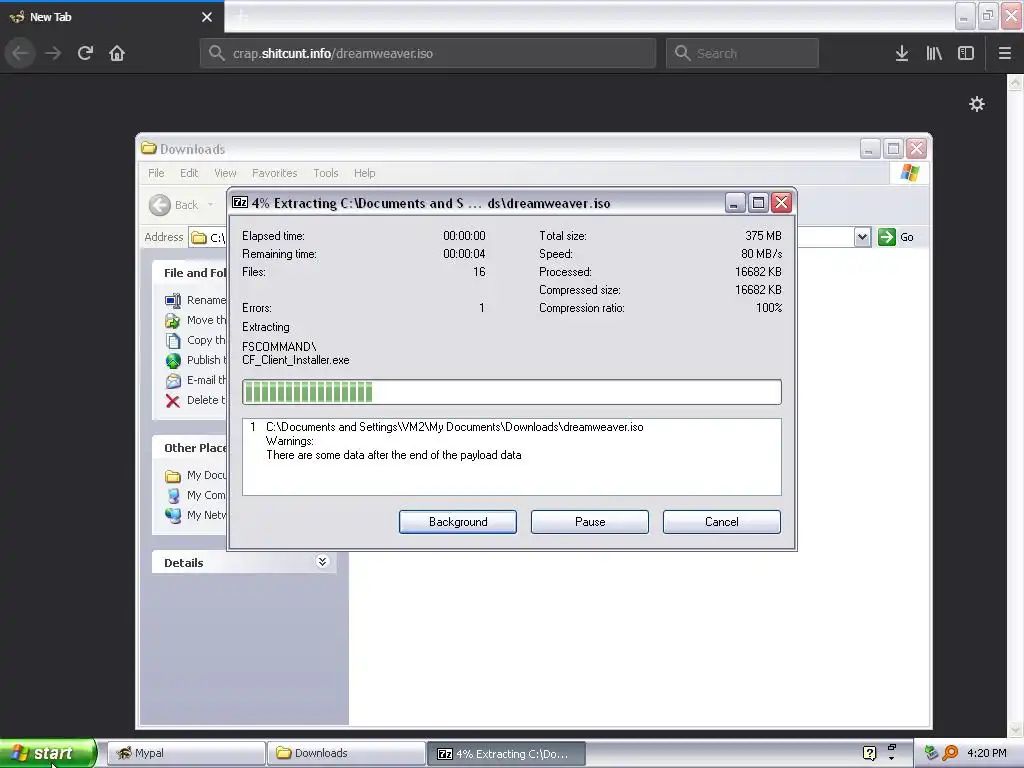This screenshot has height=768, width=1024.
Task: Expand the Details panel chevron
Action: pos(322,562)
